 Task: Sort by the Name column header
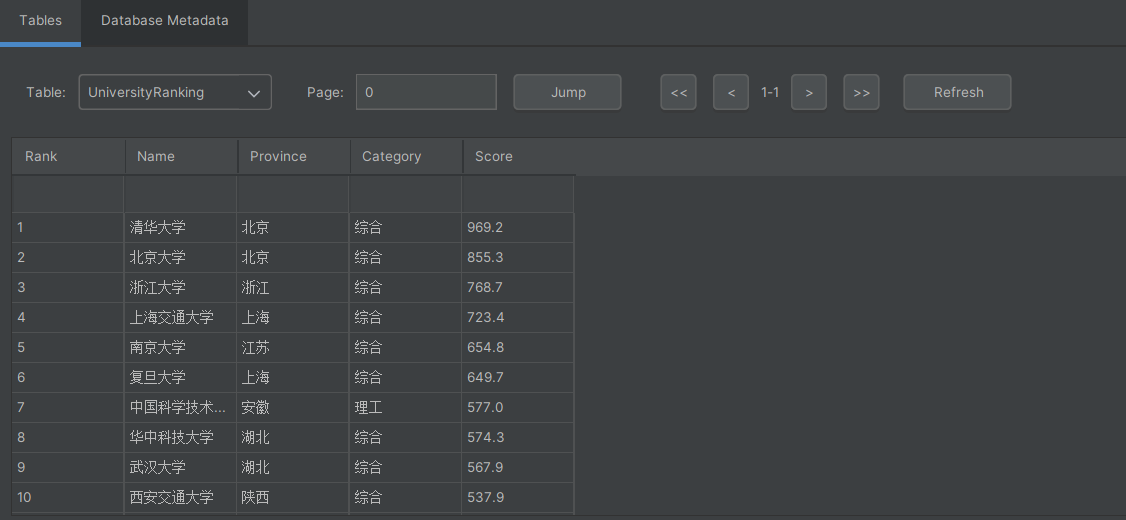coord(182,157)
